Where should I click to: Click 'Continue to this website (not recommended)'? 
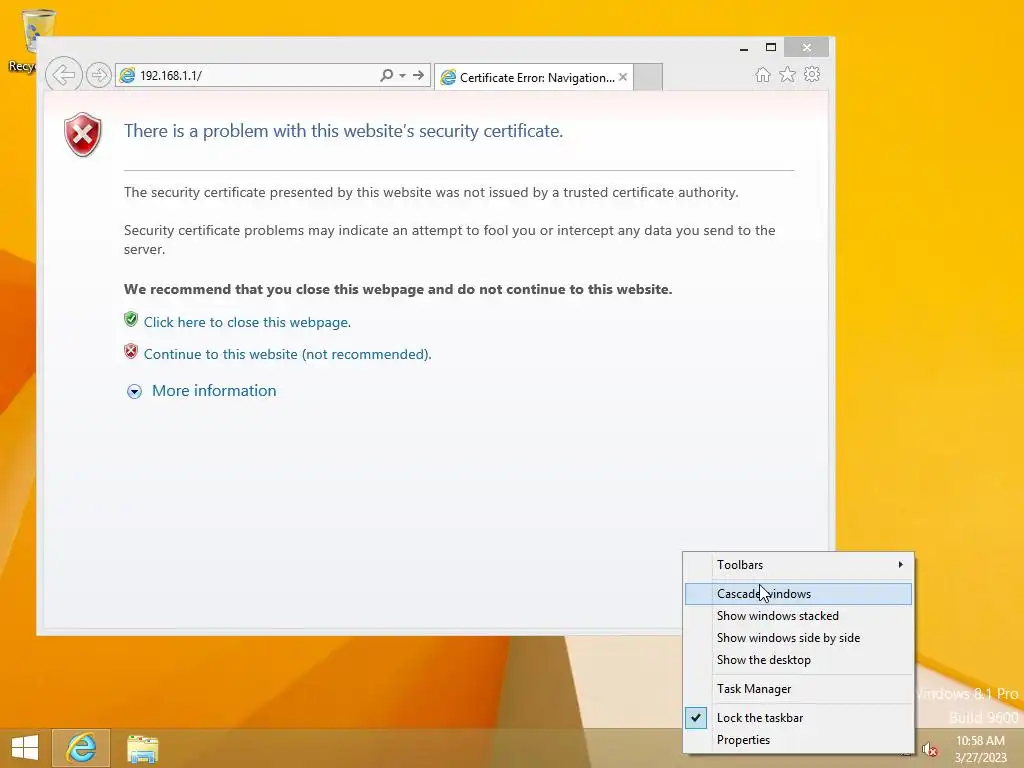287,354
